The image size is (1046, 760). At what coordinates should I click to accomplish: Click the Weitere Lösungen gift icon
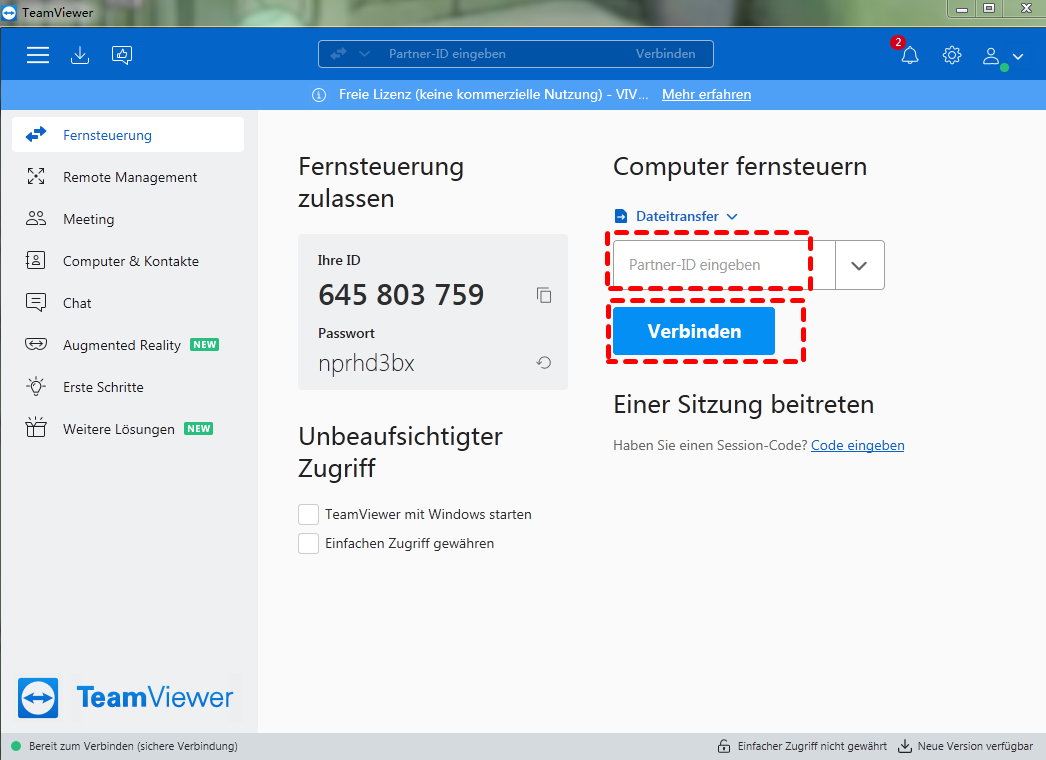click(x=36, y=427)
